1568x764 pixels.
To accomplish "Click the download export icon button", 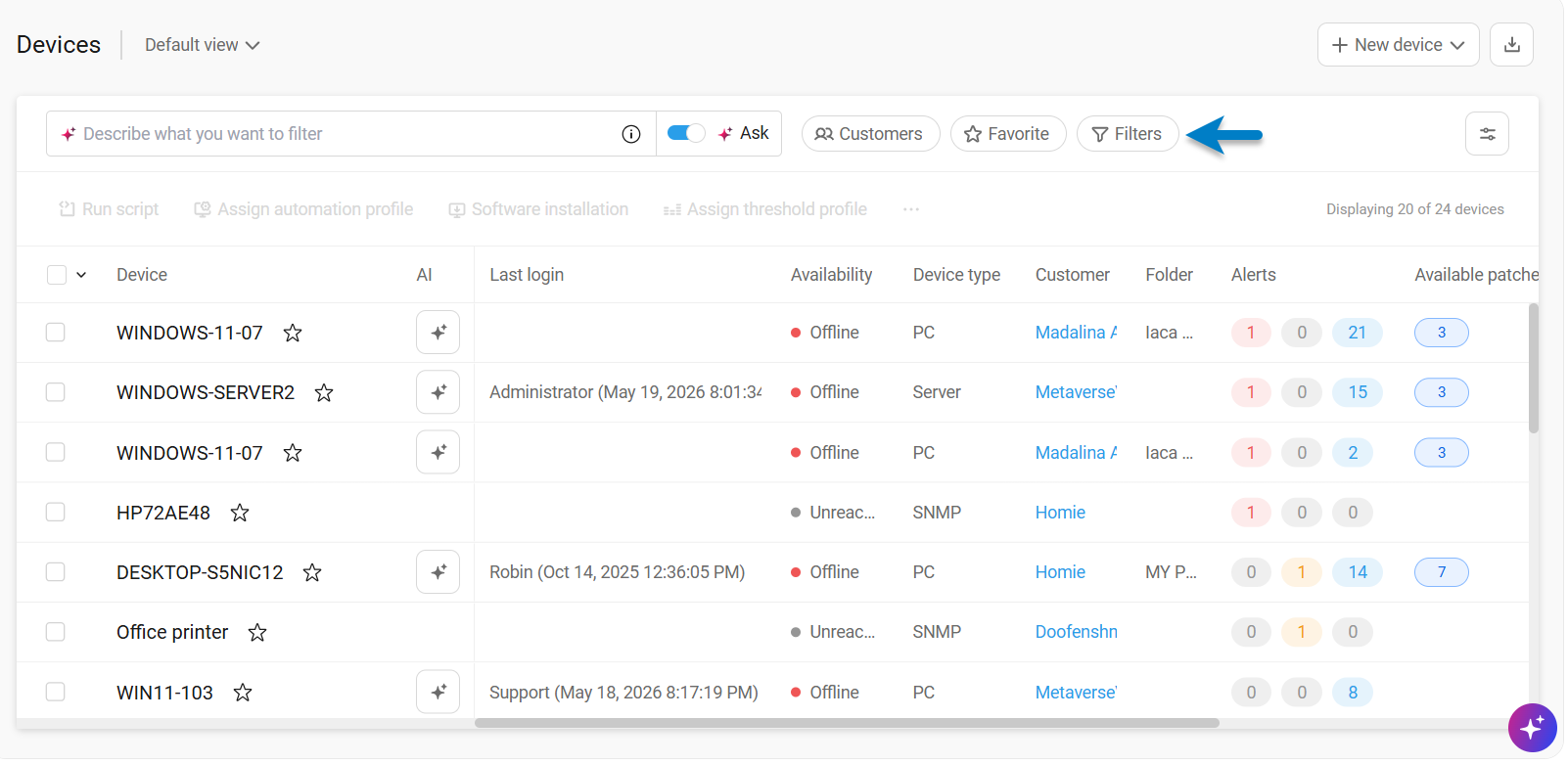I will (1511, 45).
